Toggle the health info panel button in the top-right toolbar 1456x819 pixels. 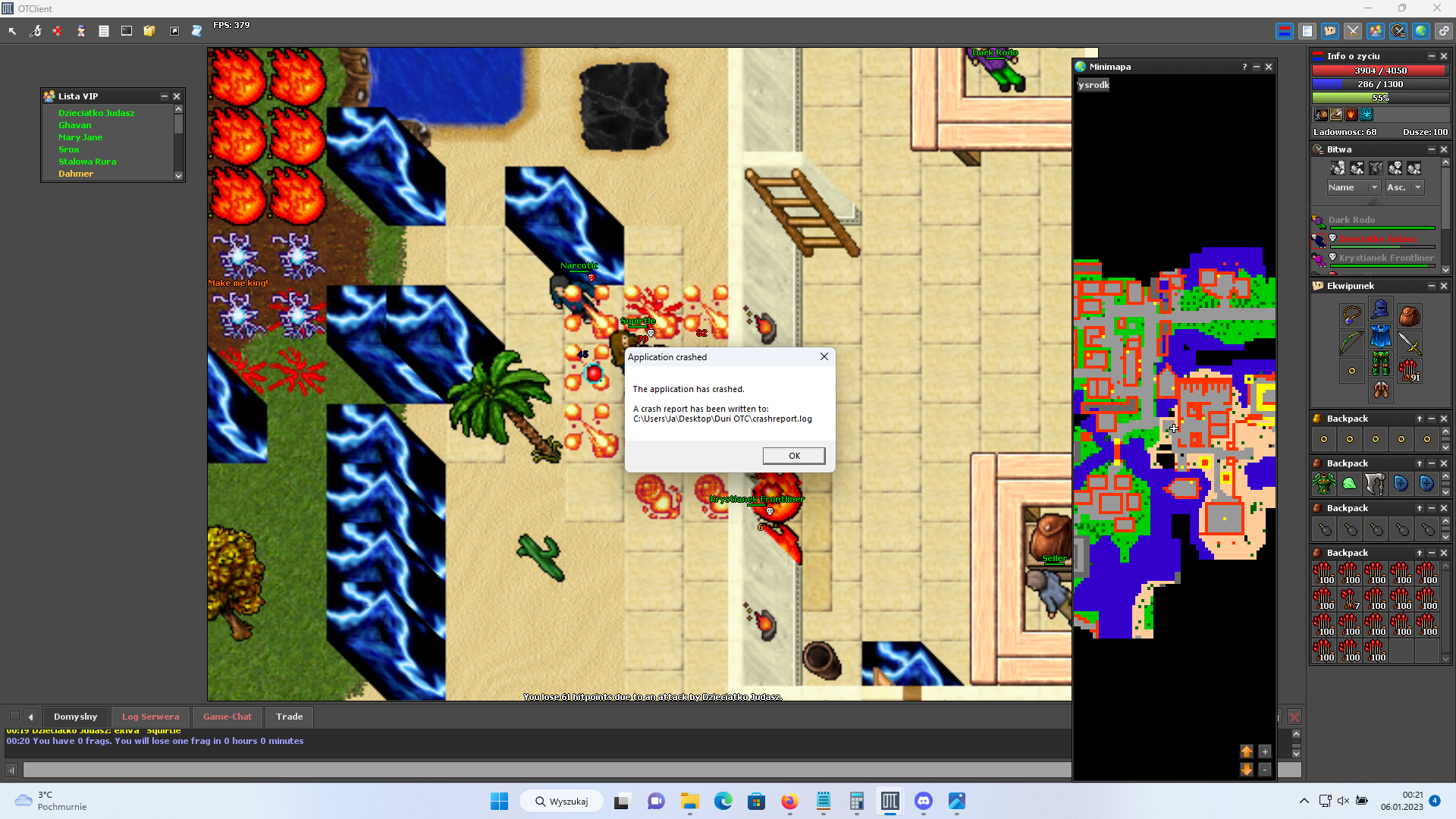1285,31
